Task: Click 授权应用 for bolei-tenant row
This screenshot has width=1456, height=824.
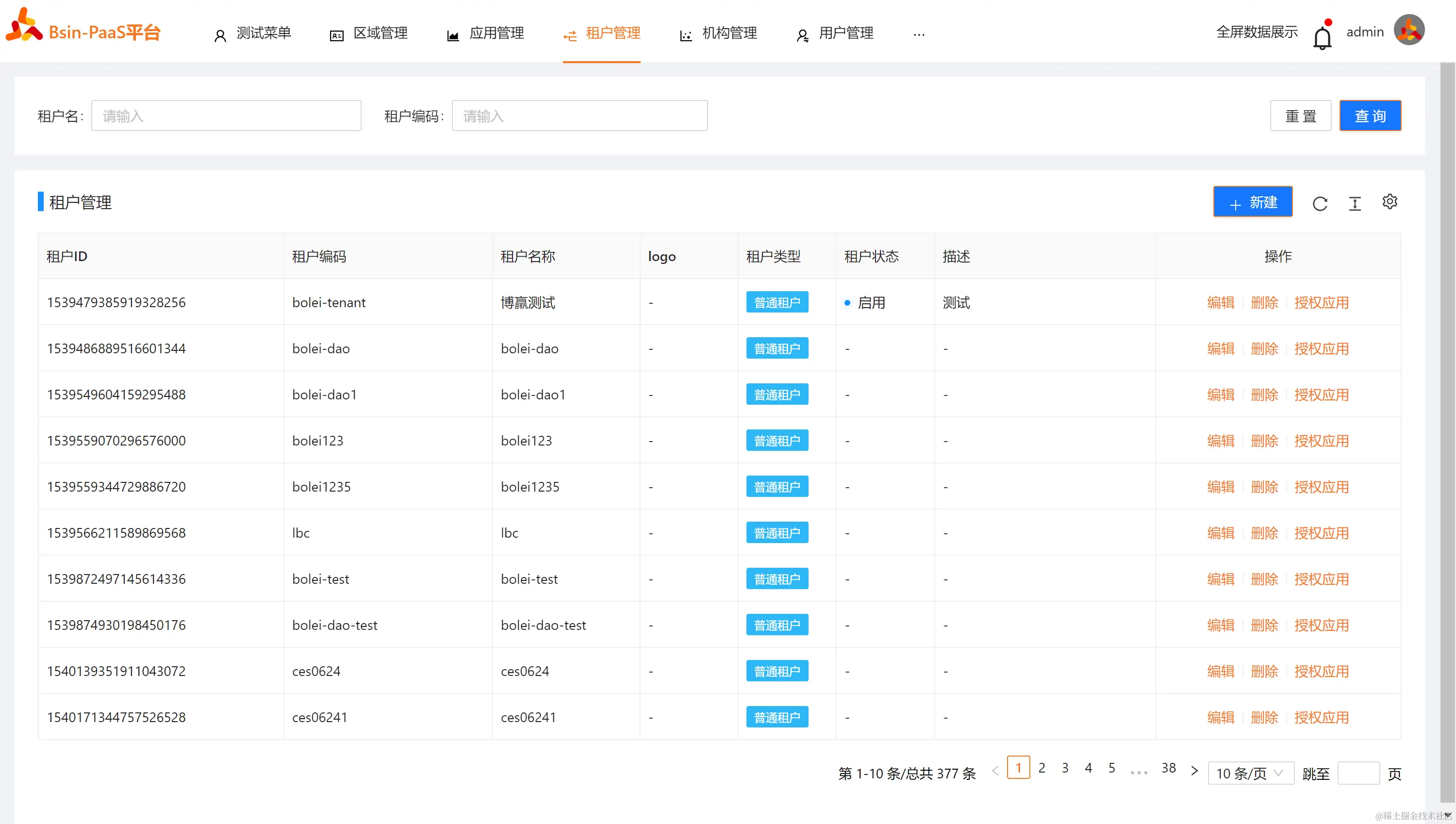Action: 1321,302
